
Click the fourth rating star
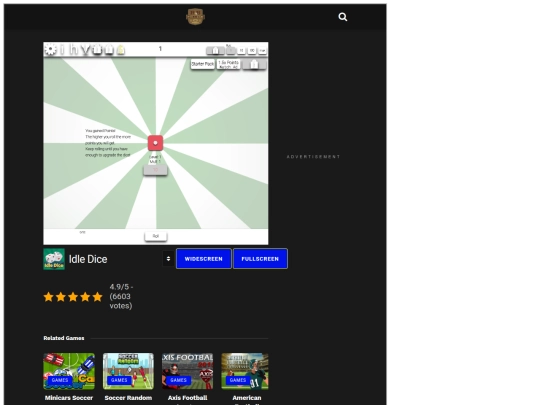pos(85,297)
